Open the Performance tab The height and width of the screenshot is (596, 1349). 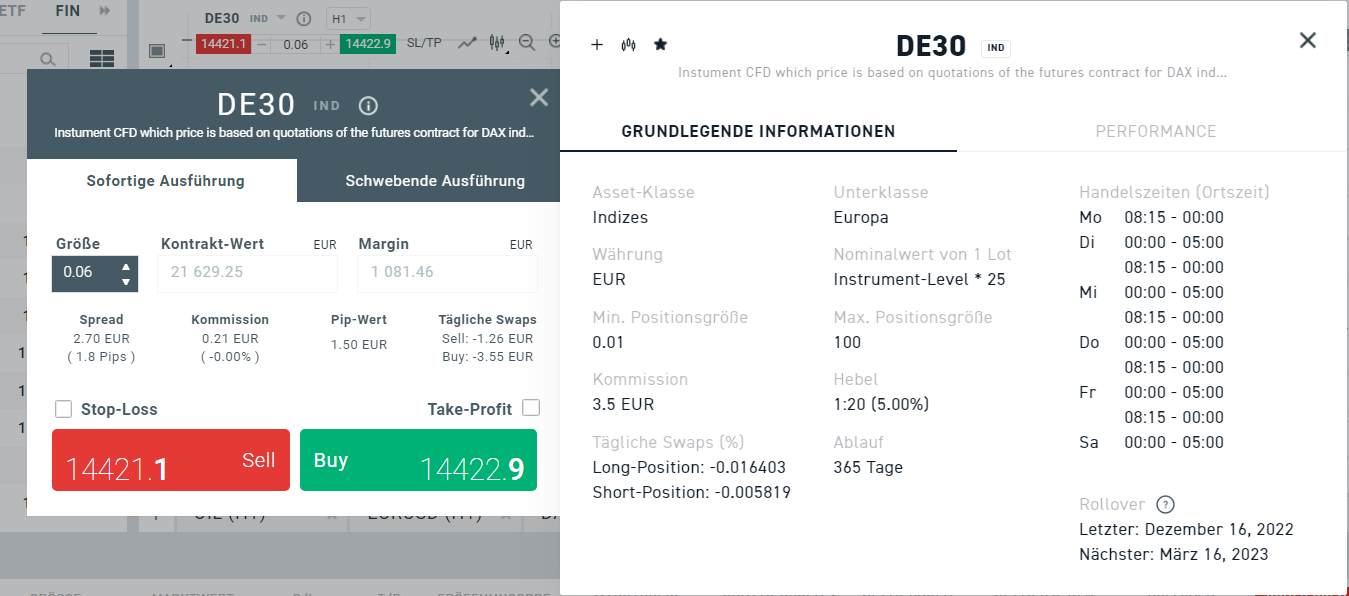click(x=1156, y=131)
